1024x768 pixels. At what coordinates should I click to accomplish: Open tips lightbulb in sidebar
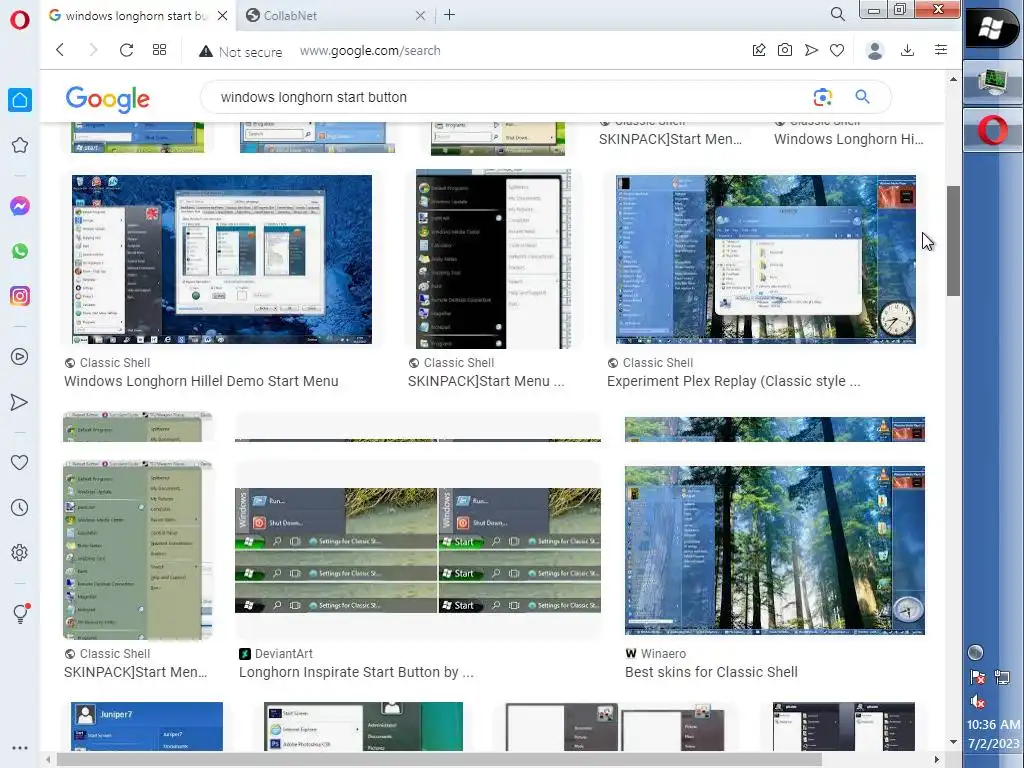click(x=20, y=613)
